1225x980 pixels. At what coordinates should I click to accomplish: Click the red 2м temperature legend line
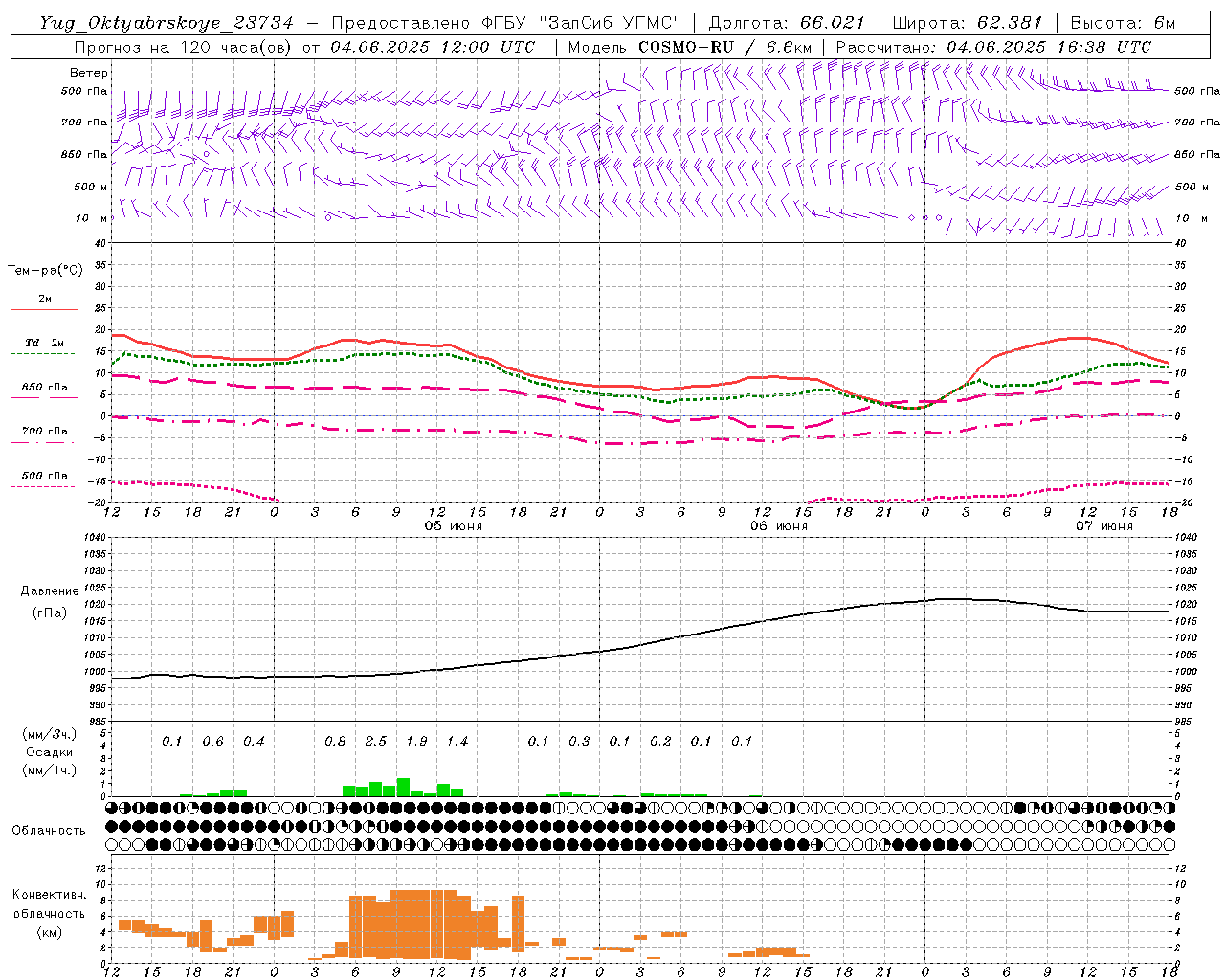pos(44,309)
